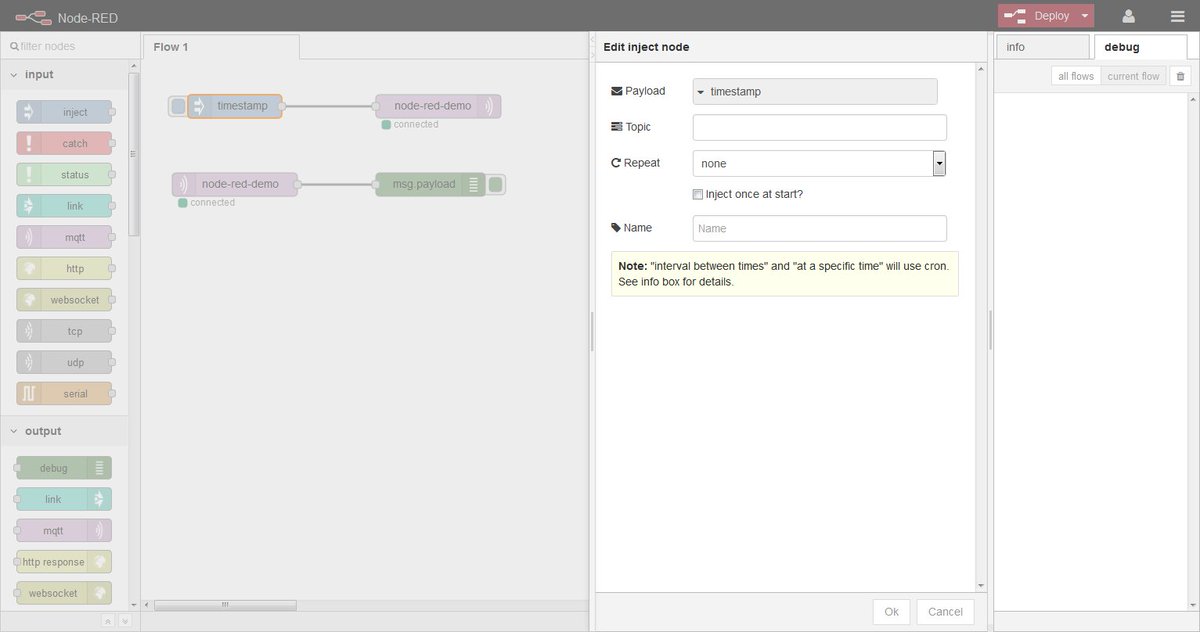The height and width of the screenshot is (632, 1200).
Task: Select the output websocket node
Action: click(x=64, y=593)
